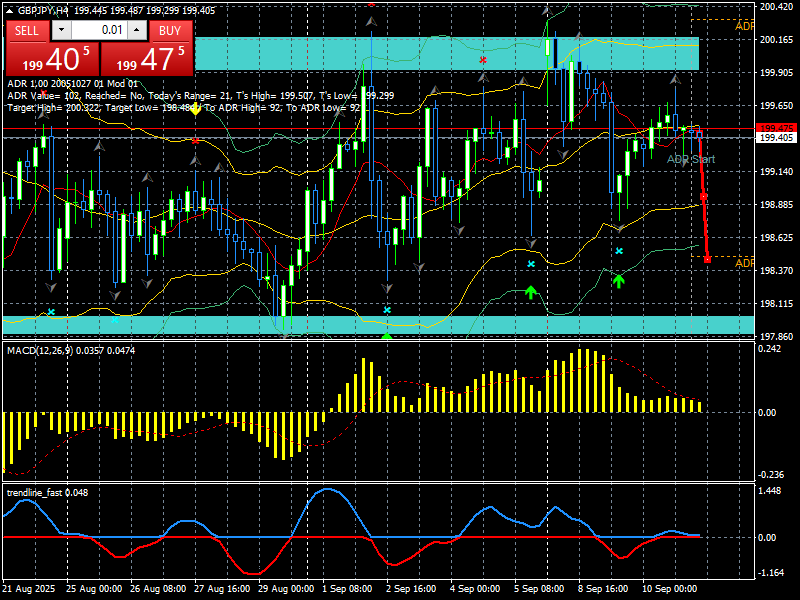The height and width of the screenshot is (600, 800).
Task: Click the 198.370 price scale value
Action: 777,270
